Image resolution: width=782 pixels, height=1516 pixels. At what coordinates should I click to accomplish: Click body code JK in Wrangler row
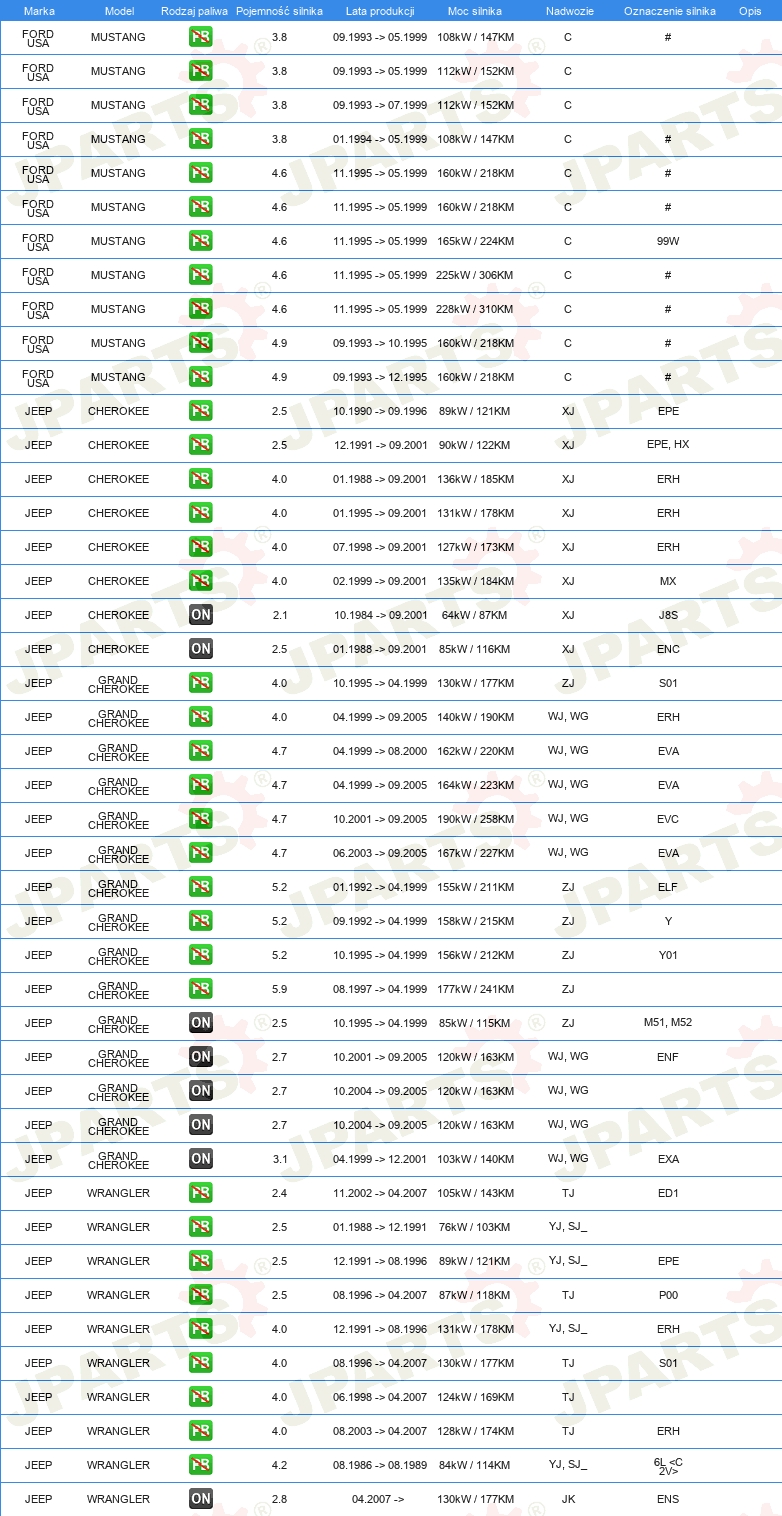(x=568, y=1499)
